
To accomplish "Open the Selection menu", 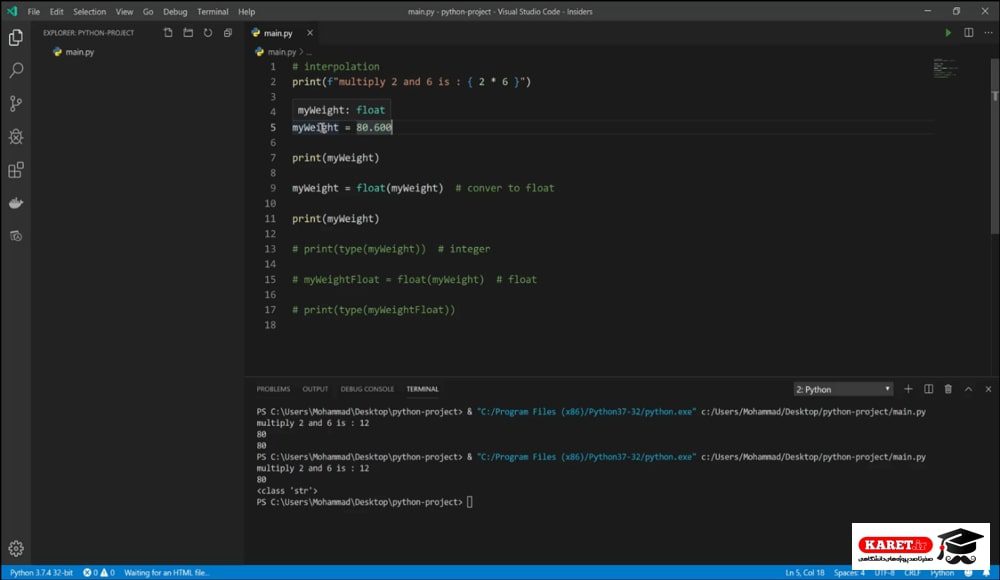I will pyautogui.click(x=89, y=11).
